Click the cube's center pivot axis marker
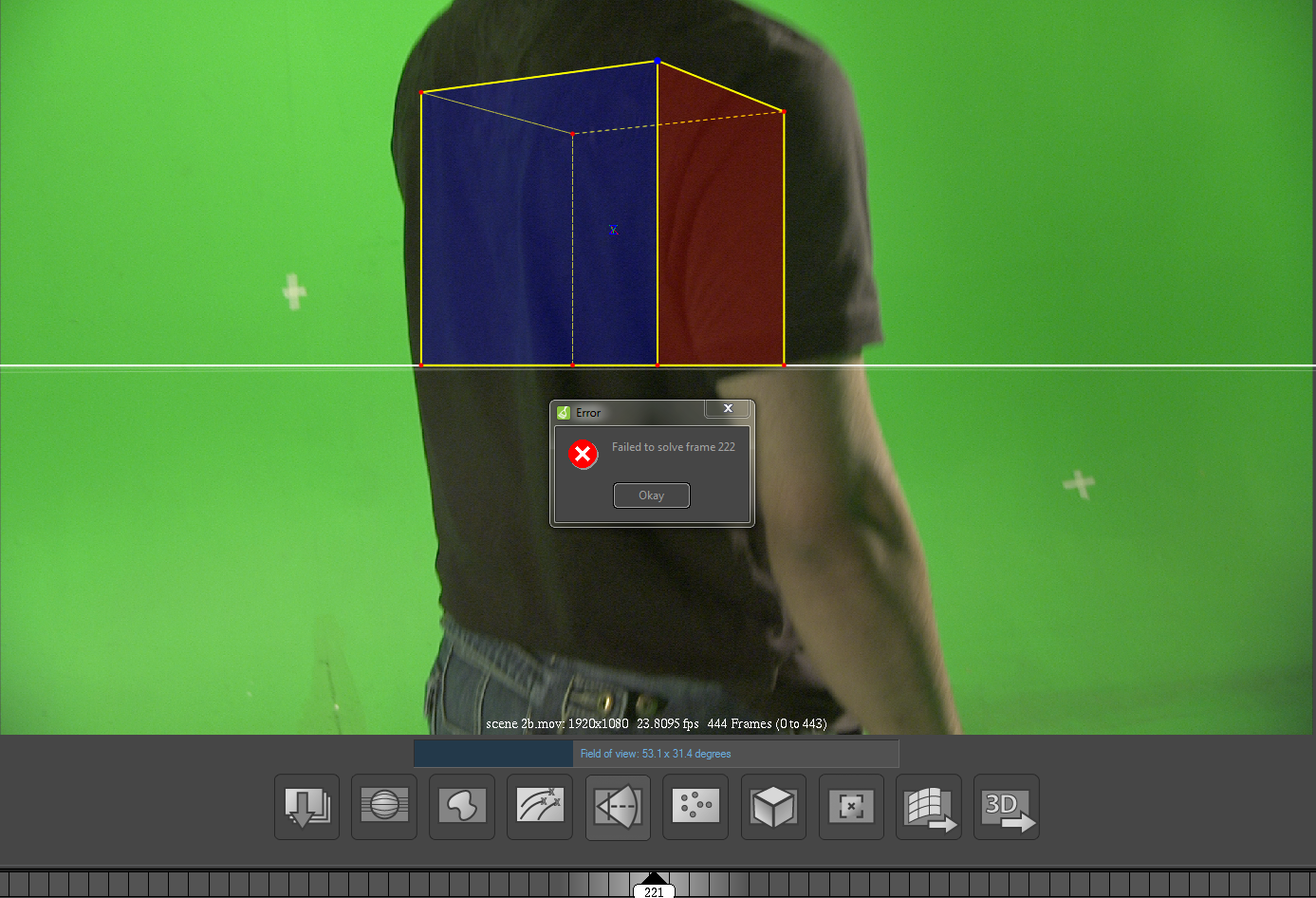This screenshot has width=1316, height=898. click(x=613, y=230)
